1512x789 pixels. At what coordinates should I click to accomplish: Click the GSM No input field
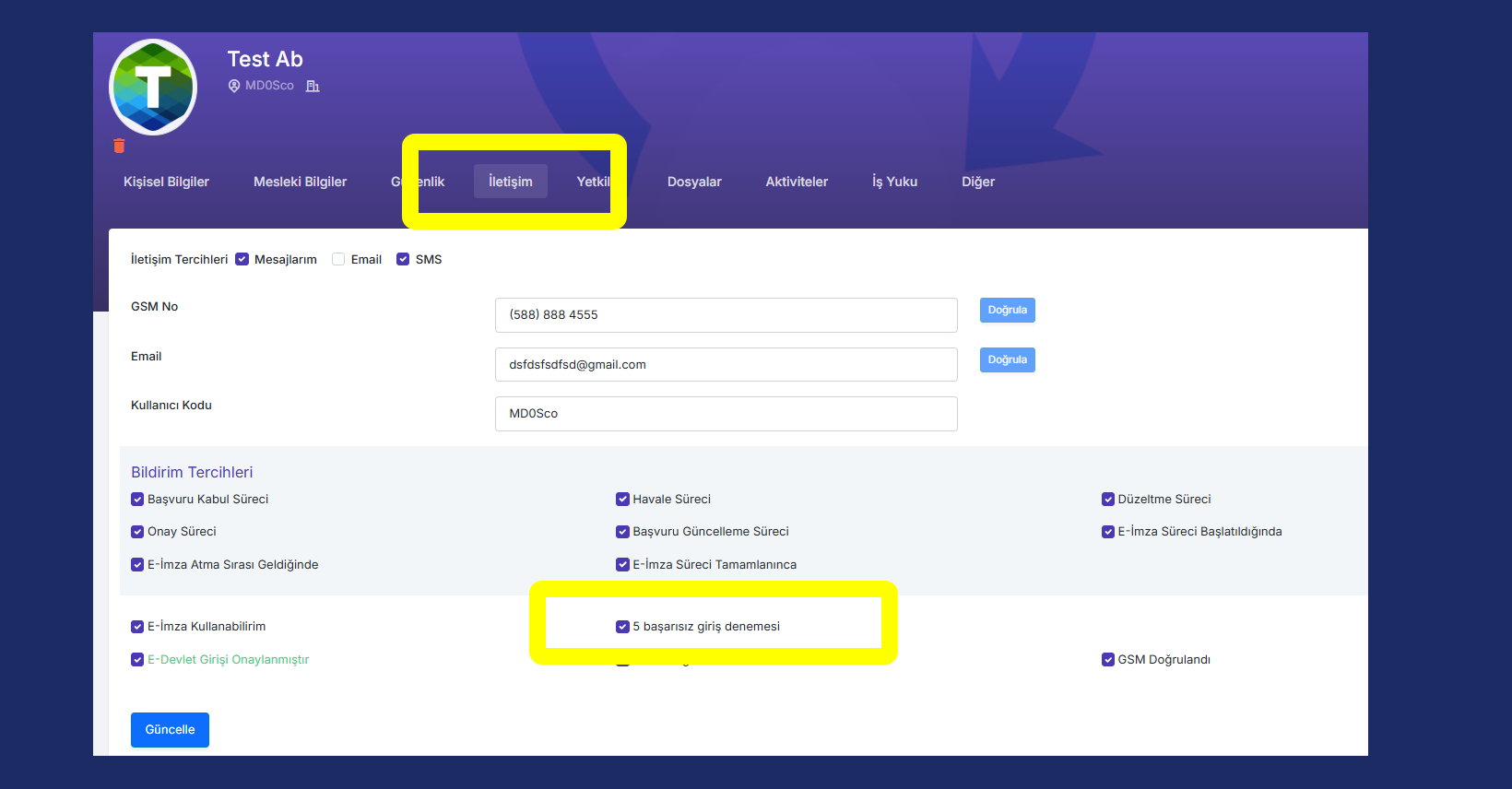click(726, 315)
